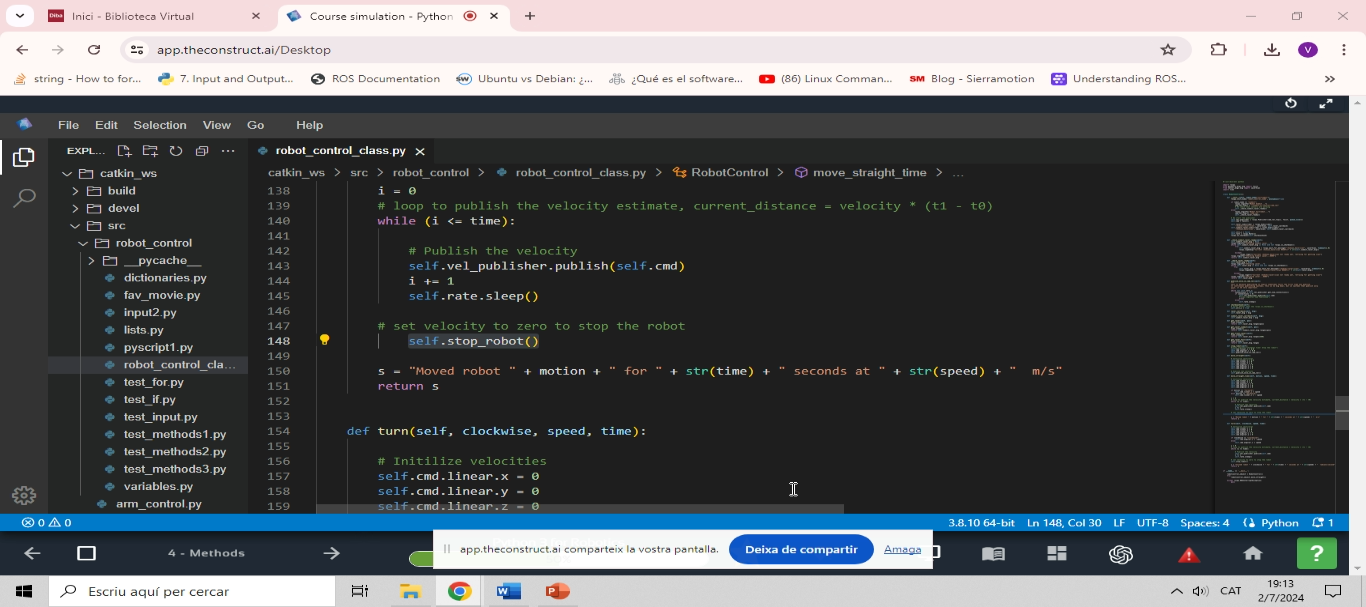Image resolution: width=1366 pixels, height=607 pixels.
Task: Click the Chrome address bar
Action: [650, 50]
